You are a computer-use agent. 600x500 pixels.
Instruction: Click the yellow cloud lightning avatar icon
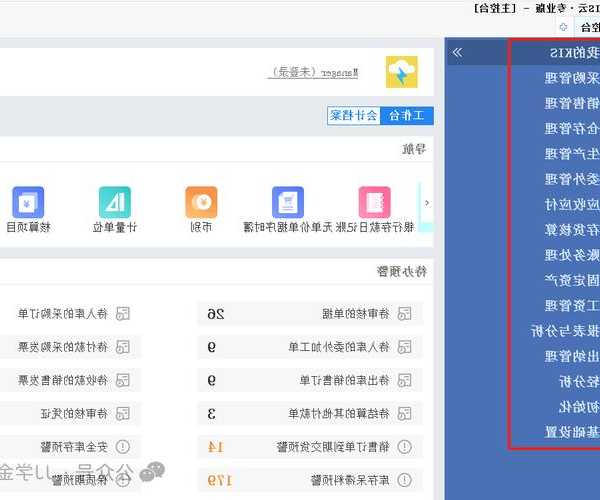[402, 72]
